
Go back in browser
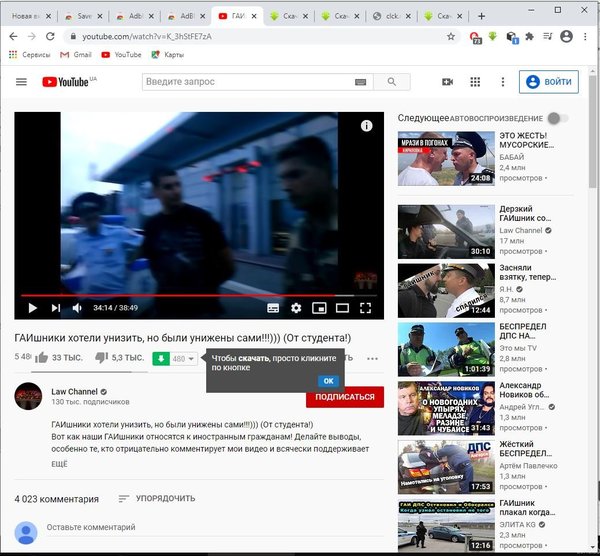pos(13,36)
